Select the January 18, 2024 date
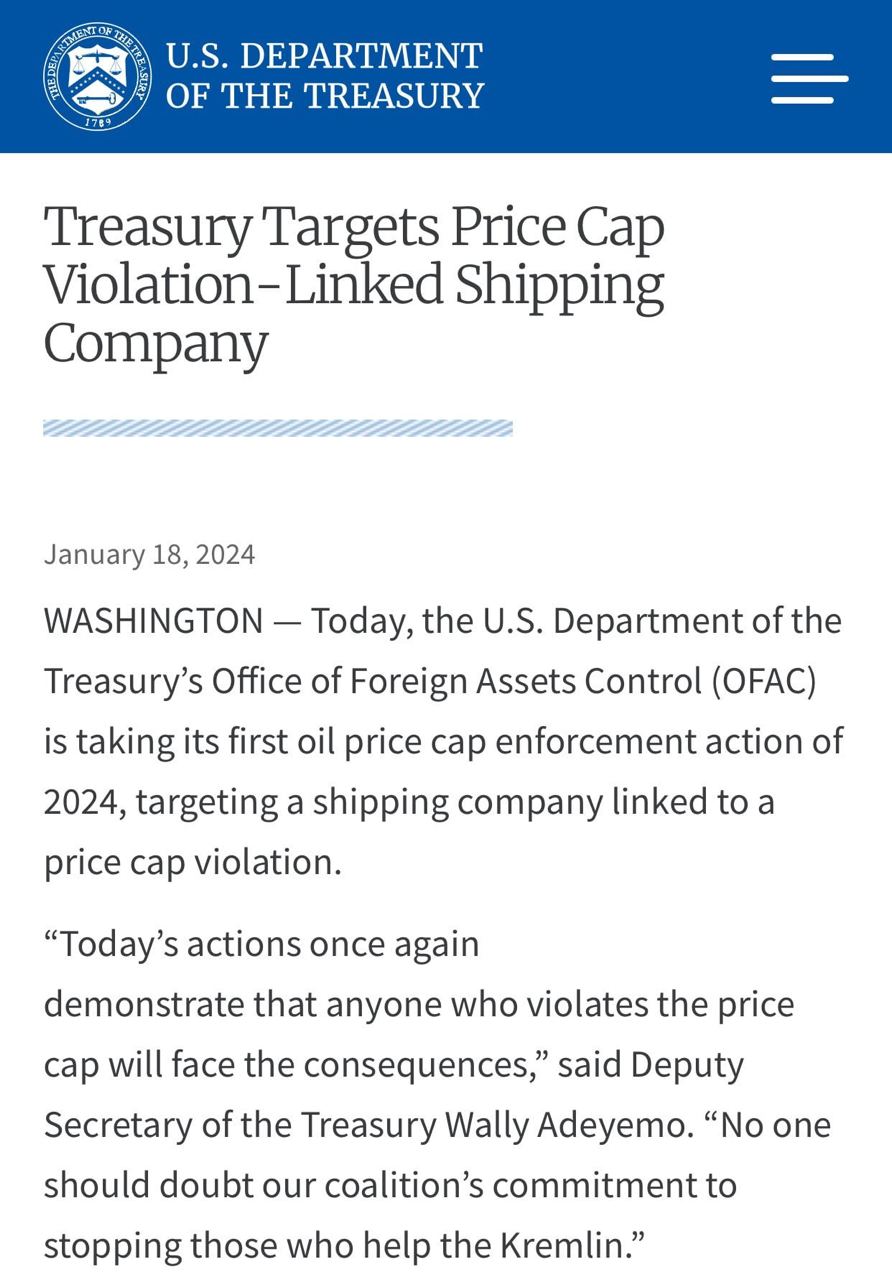 pos(149,554)
